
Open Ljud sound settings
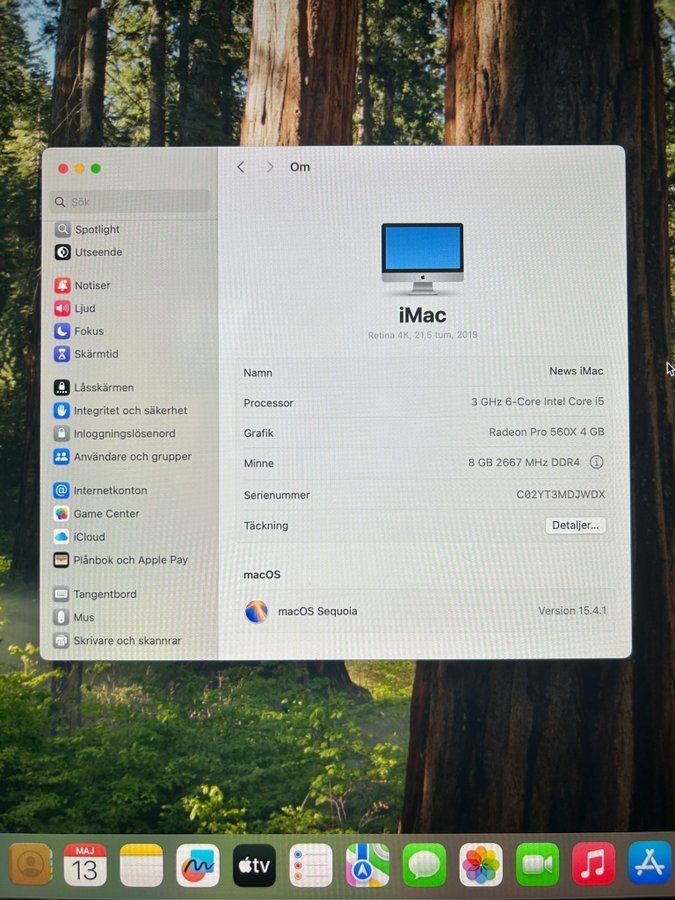click(x=85, y=308)
